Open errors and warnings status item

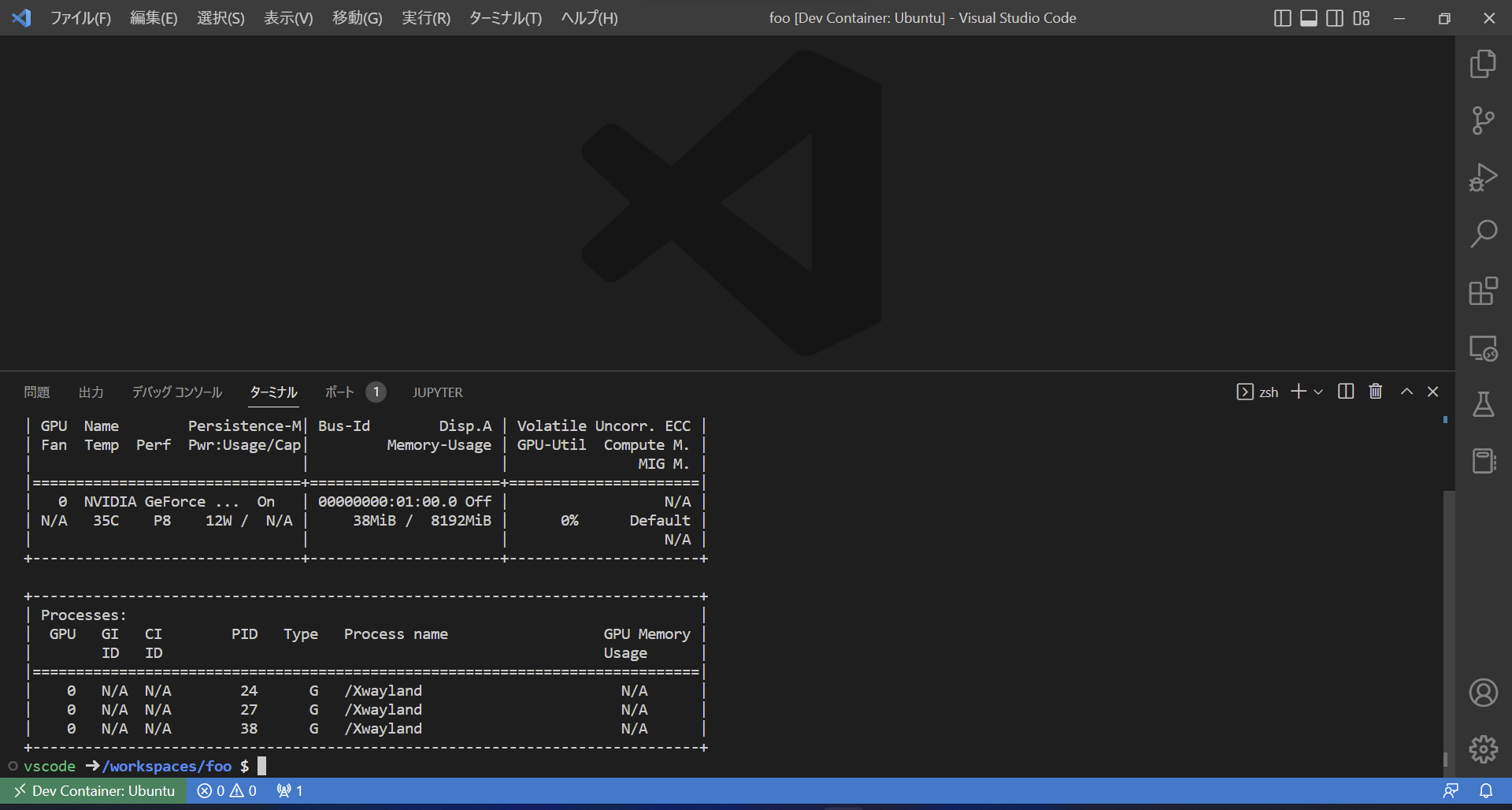[x=227, y=790]
